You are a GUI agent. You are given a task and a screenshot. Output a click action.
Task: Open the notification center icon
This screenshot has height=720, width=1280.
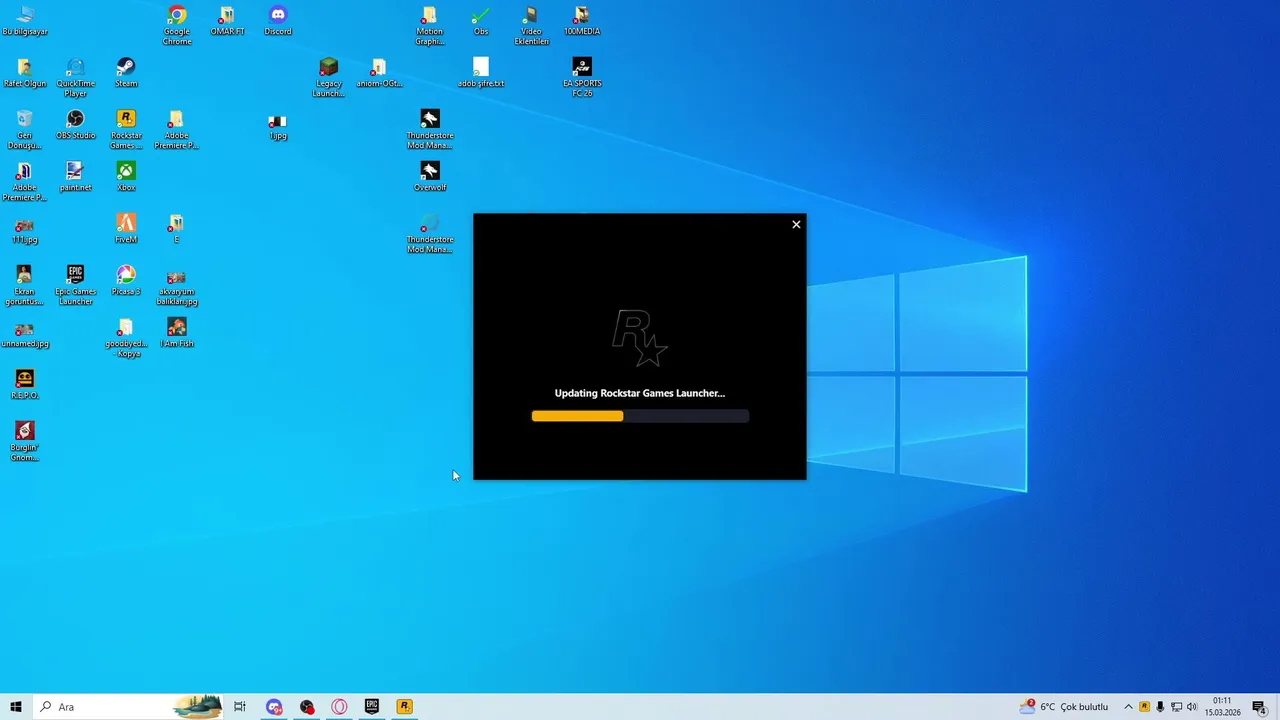[x=1259, y=707]
